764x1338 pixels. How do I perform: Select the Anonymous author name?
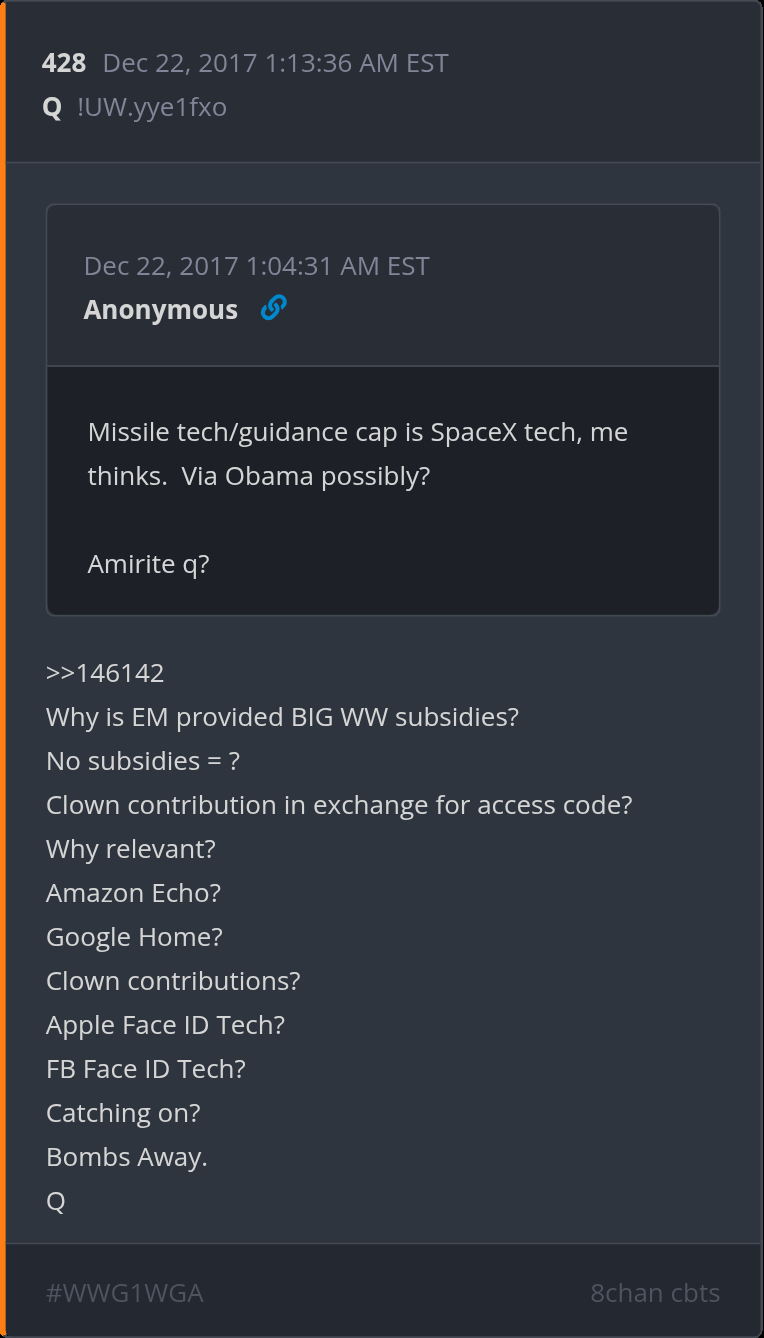click(161, 310)
